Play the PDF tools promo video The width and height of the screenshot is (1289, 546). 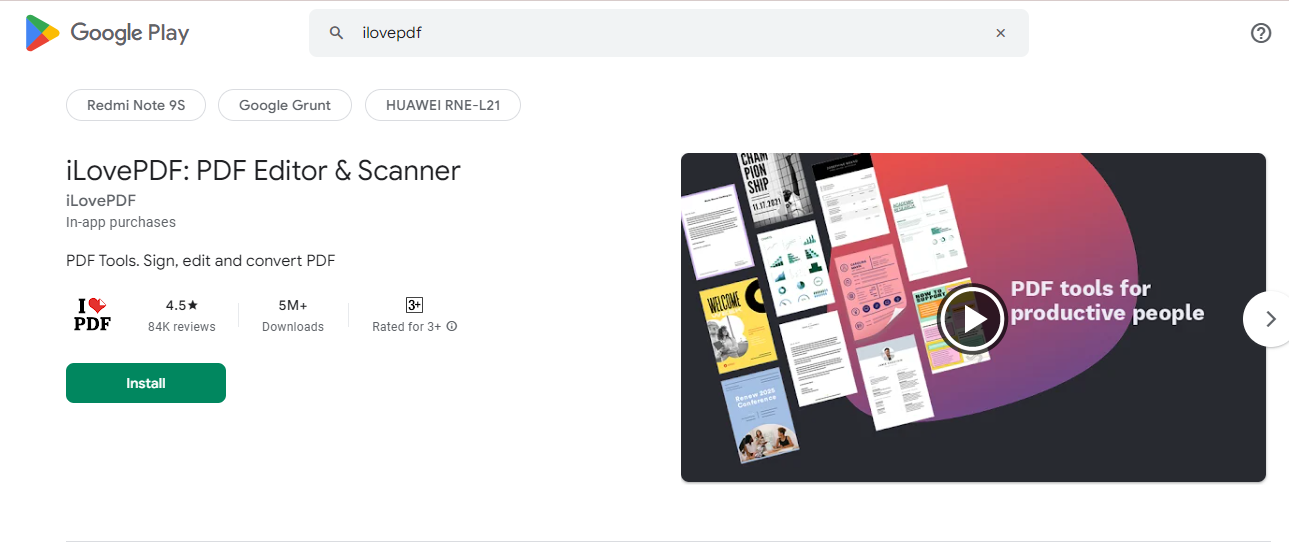point(972,318)
